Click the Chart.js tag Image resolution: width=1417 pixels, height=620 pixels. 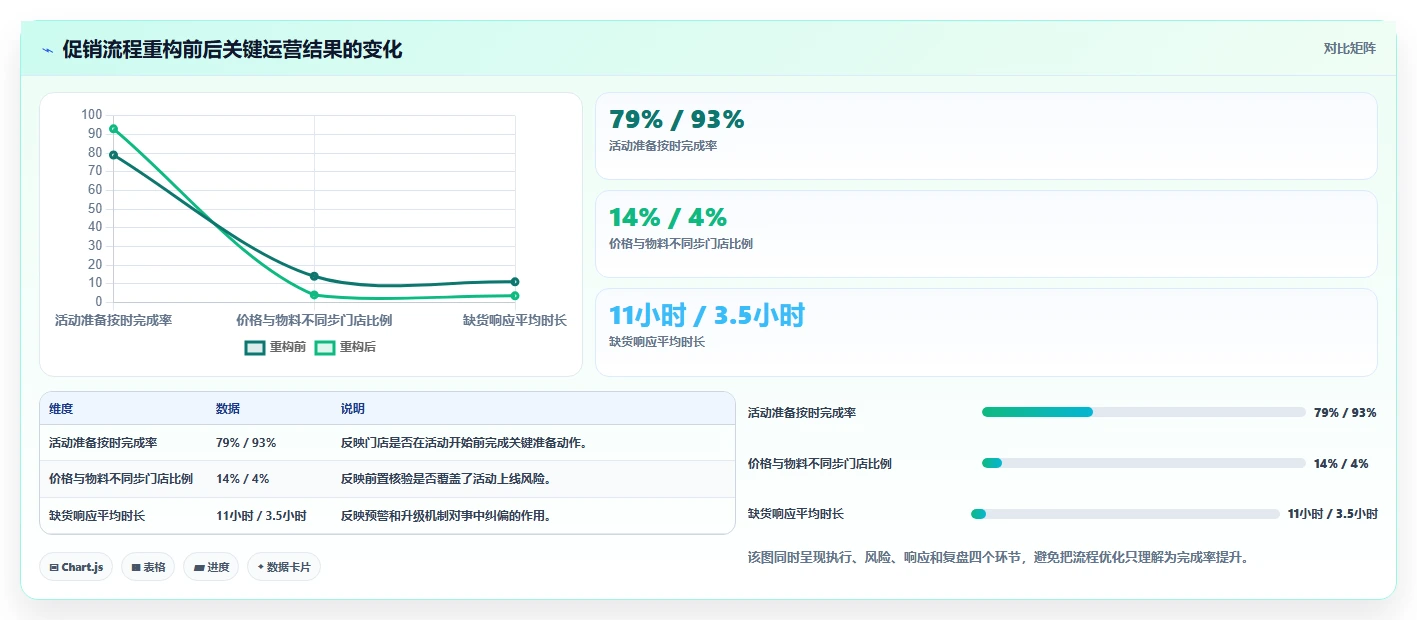coord(77,567)
